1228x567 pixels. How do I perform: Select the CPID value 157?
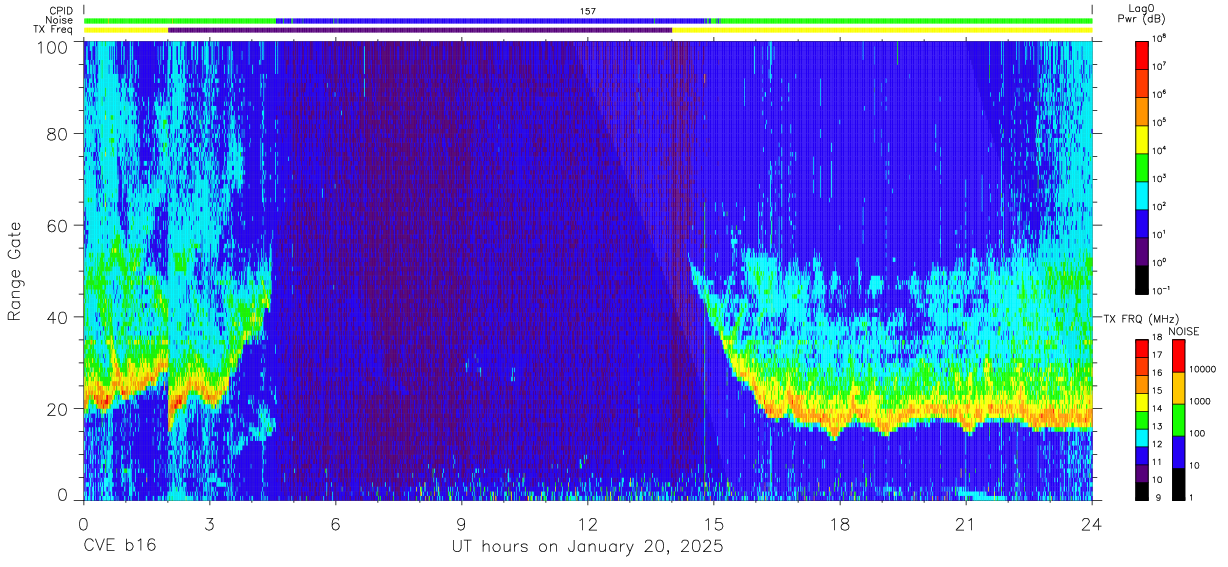coord(588,10)
